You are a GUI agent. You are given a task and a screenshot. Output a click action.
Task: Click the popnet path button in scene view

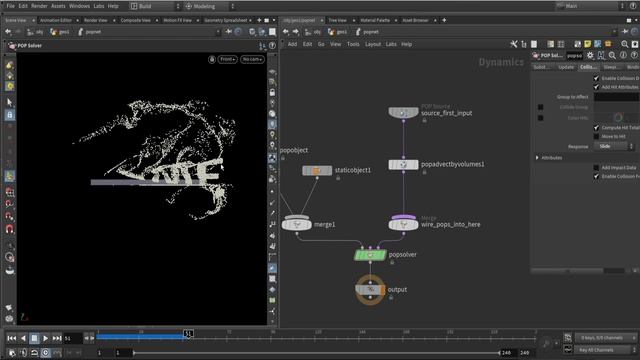[x=89, y=31]
